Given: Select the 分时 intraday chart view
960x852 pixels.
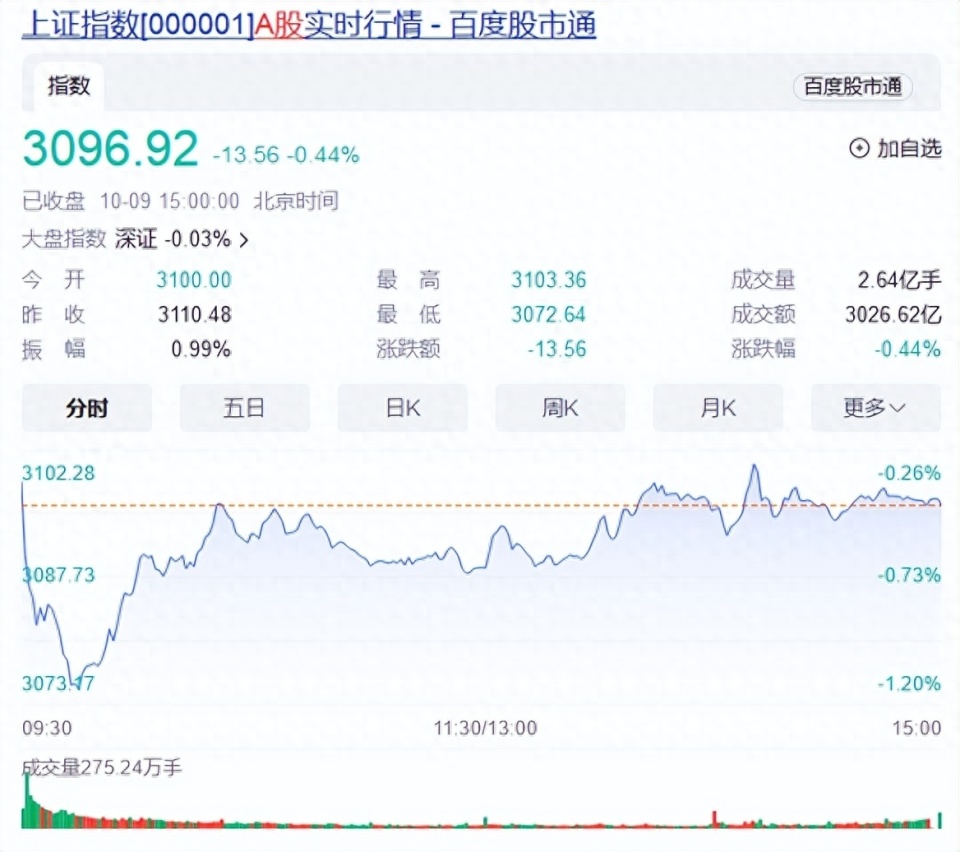Looking at the screenshot, I should pos(86,407).
